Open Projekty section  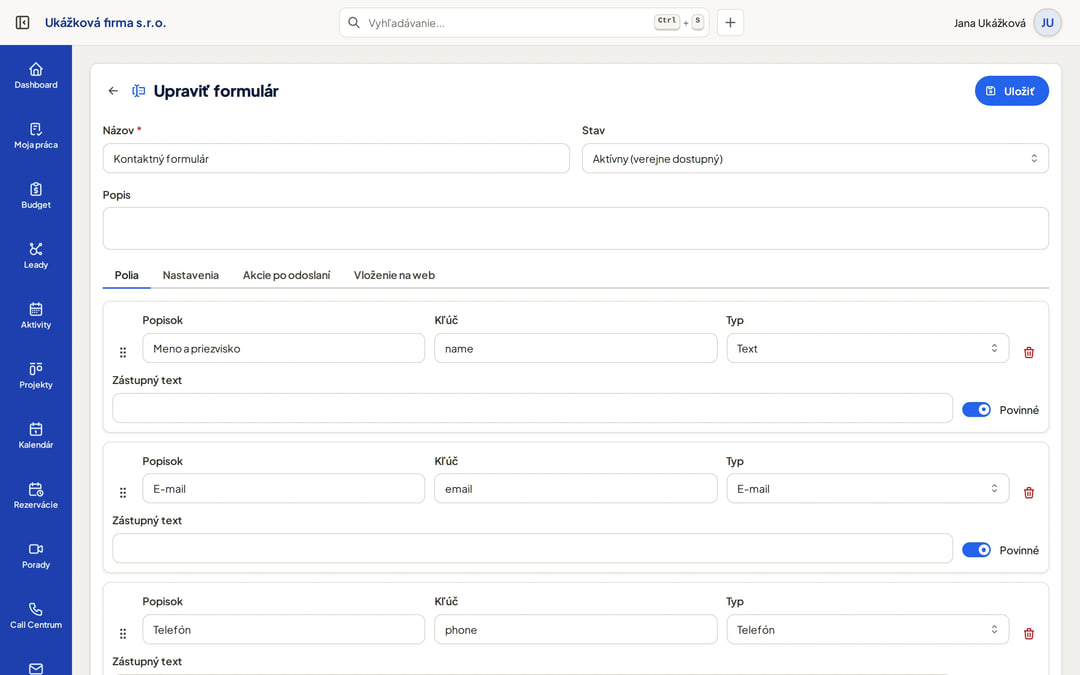(x=36, y=375)
